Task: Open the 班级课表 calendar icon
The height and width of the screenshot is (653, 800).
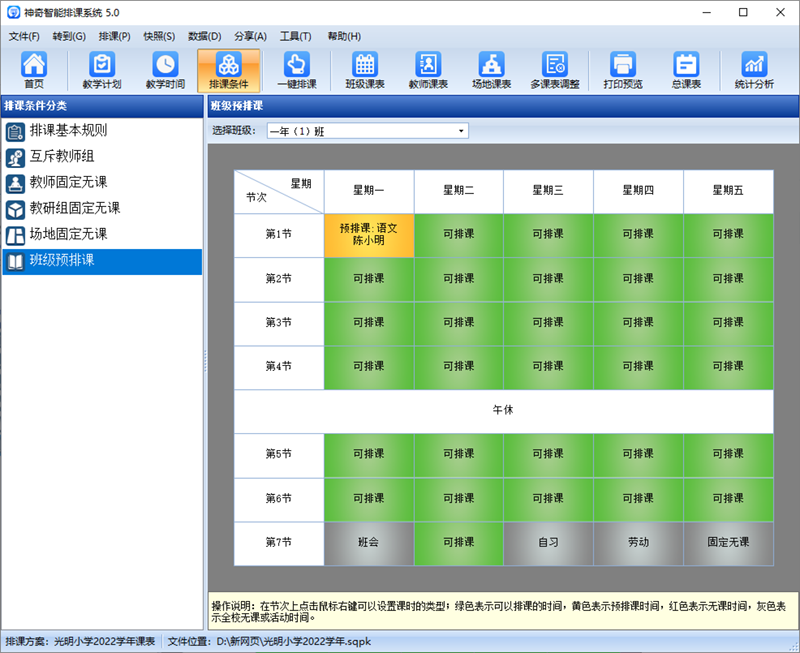Action: (x=365, y=70)
